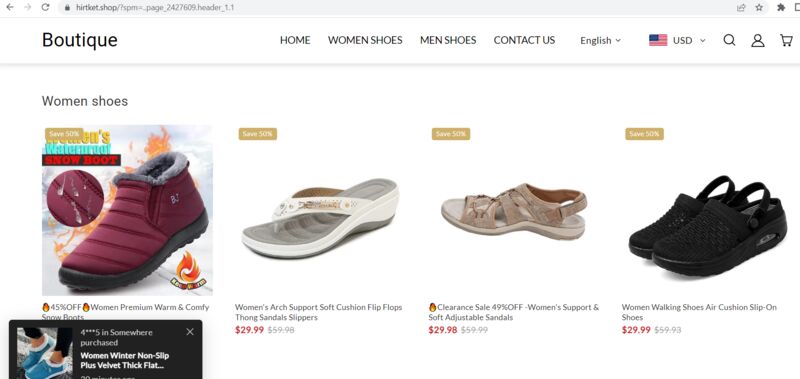Click the share page icon in the address bar
The height and width of the screenshot is (379, 800).
[741, 7]
